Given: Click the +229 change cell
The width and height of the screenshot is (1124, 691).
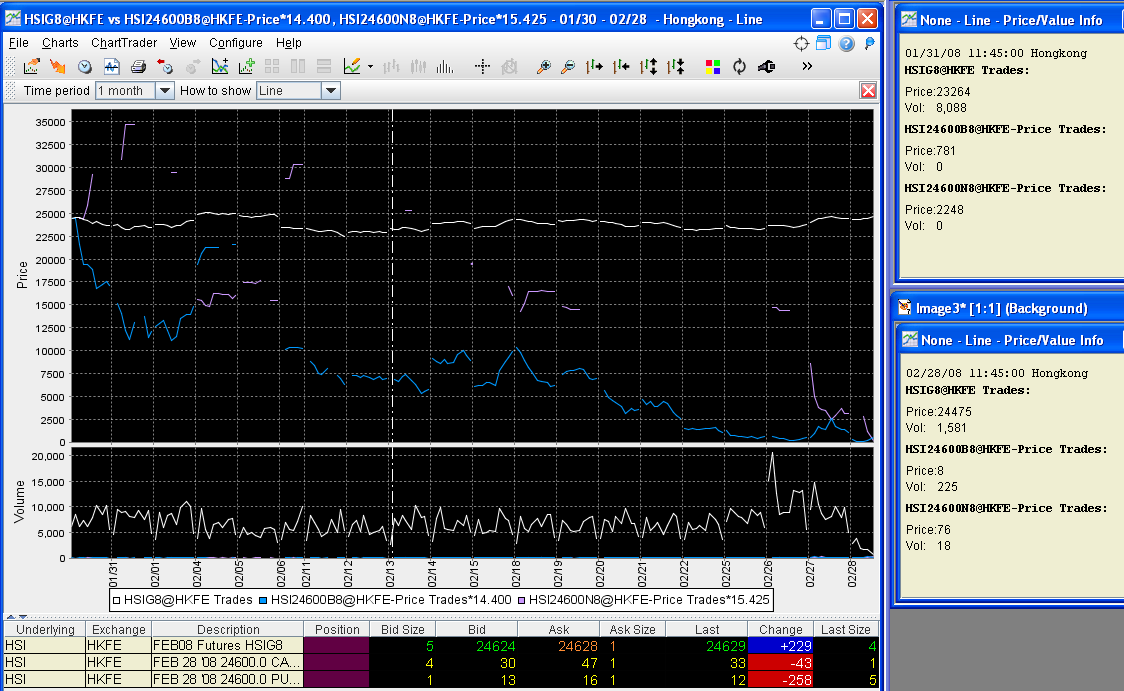Looking at the screenshot, I should click(x=781, y=646).
